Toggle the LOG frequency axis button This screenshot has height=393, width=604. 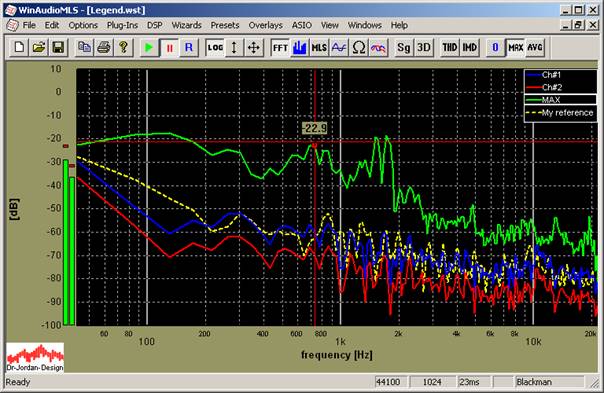[x=215, y=47]
